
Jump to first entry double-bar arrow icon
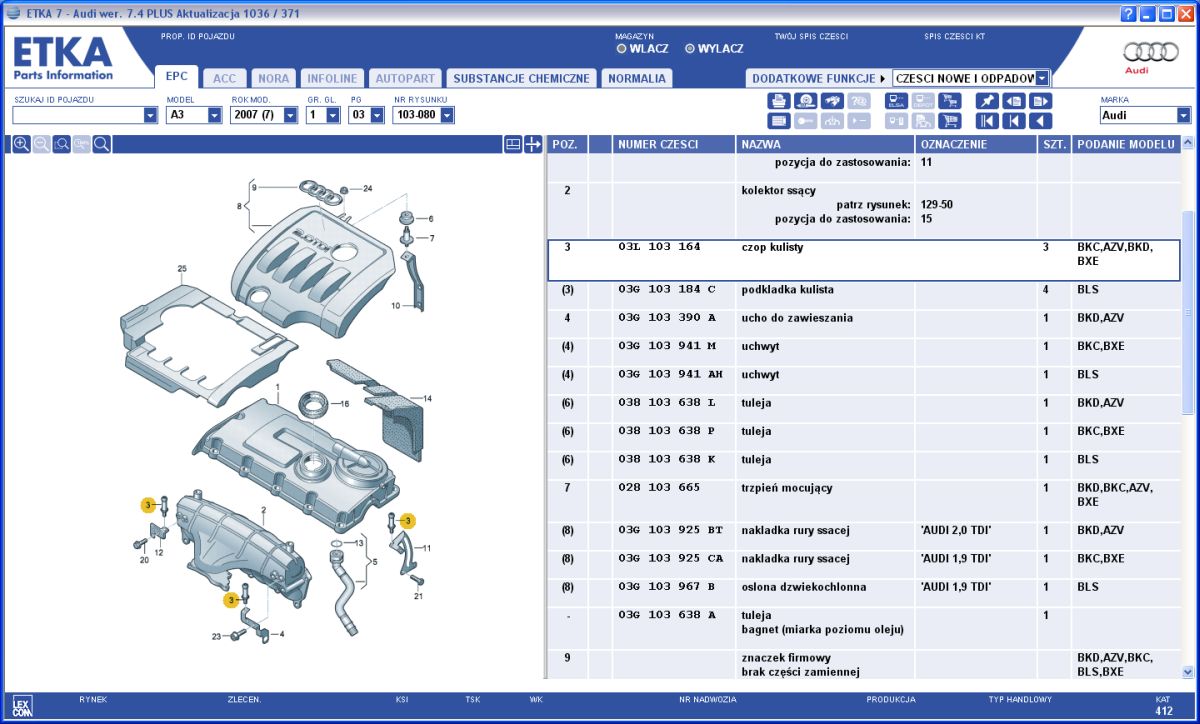tap(987, 121)
